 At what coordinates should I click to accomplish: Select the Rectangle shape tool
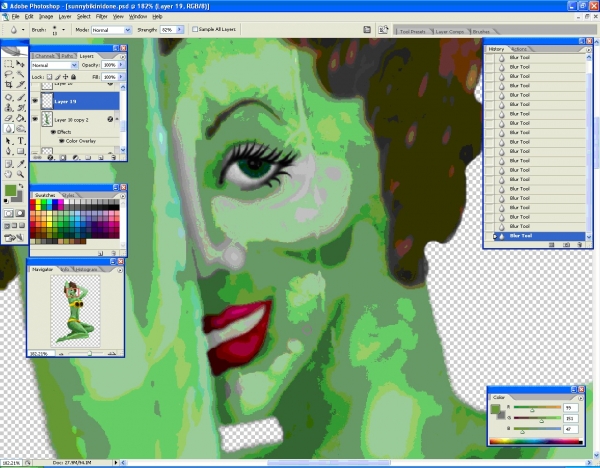coord(21,151)
